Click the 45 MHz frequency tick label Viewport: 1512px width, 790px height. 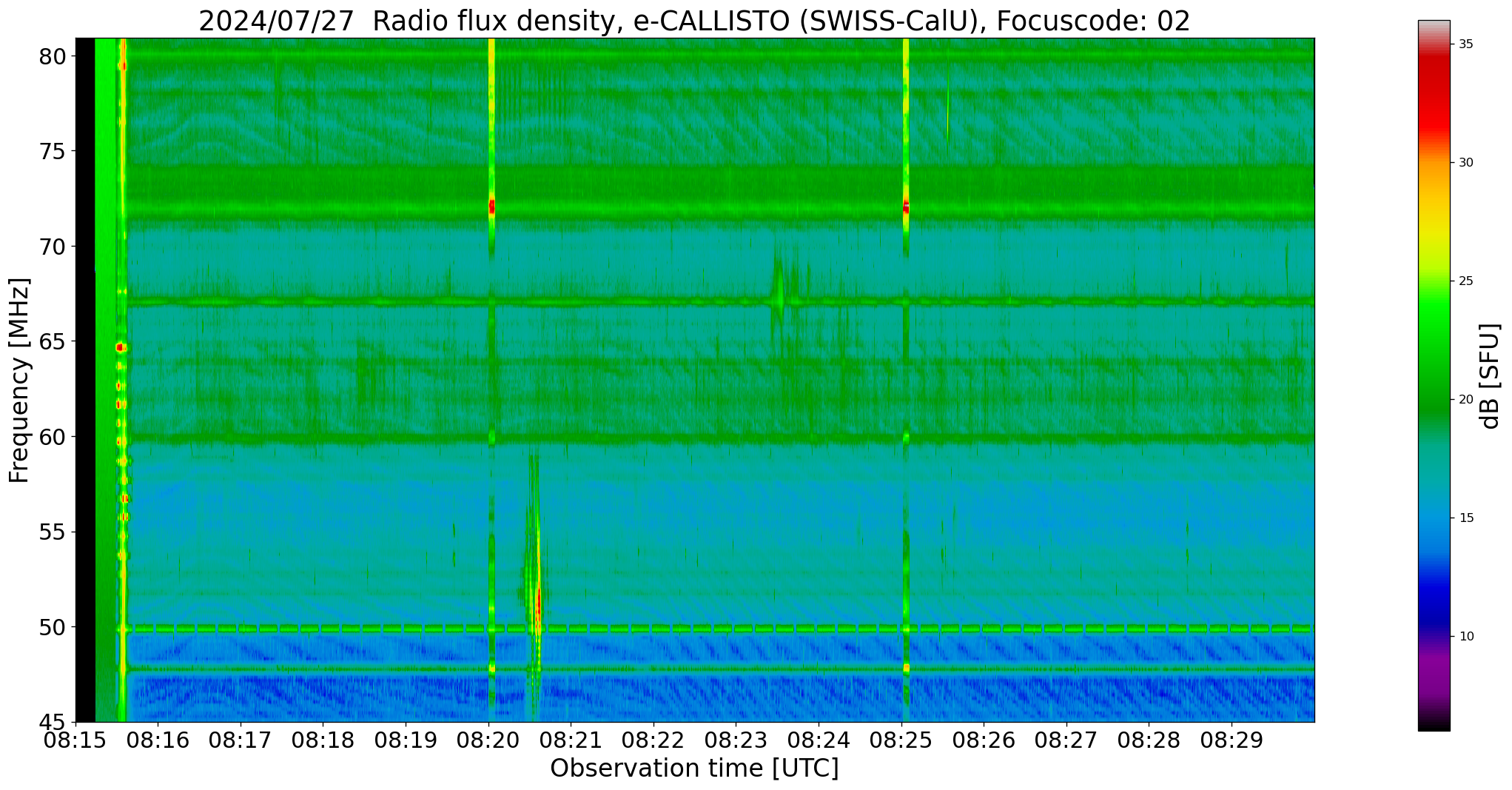[x=53, y=723]
